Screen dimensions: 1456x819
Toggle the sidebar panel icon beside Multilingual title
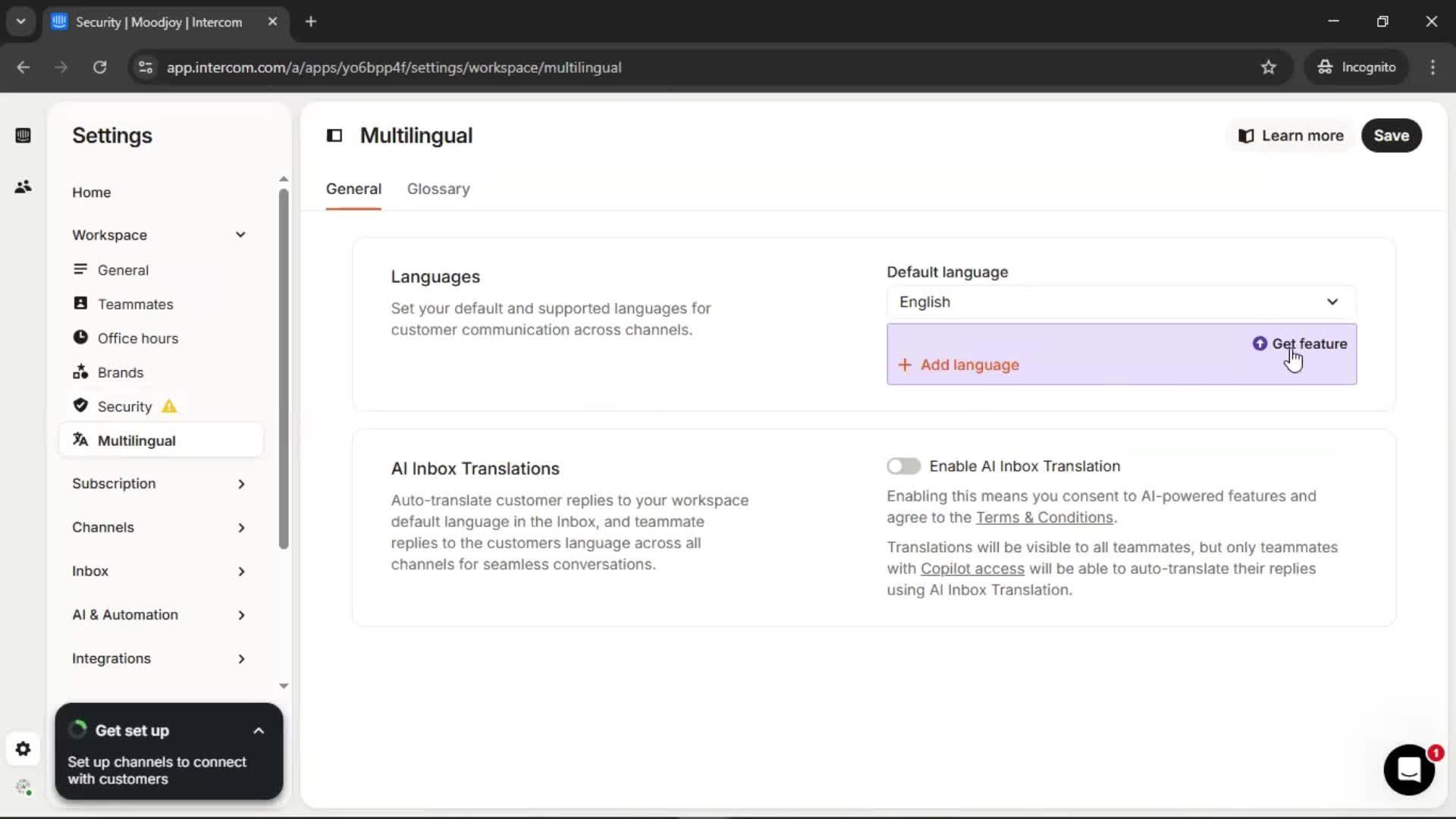tap(334, 136)
